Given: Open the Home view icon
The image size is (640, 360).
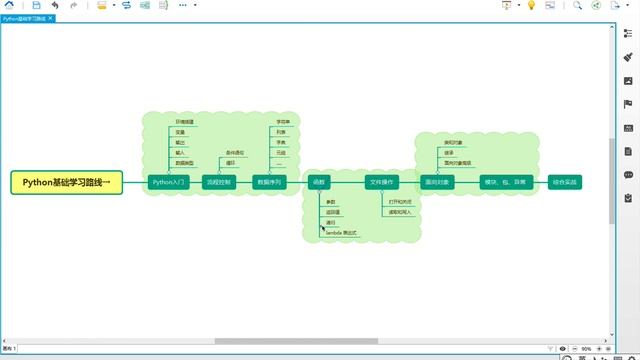Looking at the screenshot, I should (9, 5).
